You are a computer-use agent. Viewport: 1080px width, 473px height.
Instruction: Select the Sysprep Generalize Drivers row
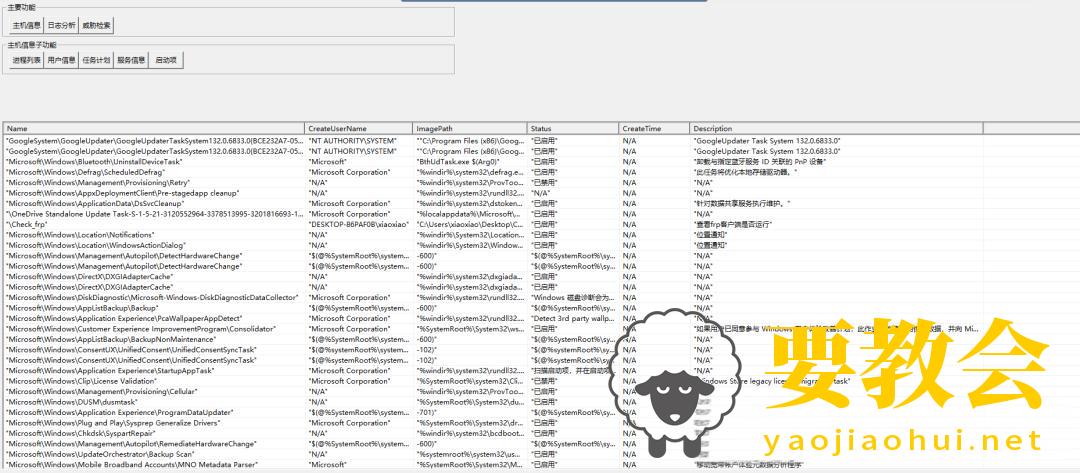tap(493, 423)
